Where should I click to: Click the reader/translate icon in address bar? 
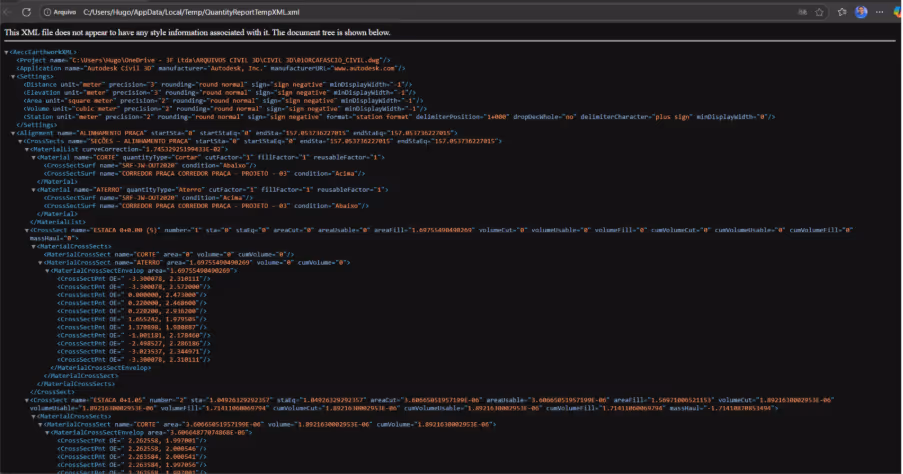point(802,12)
